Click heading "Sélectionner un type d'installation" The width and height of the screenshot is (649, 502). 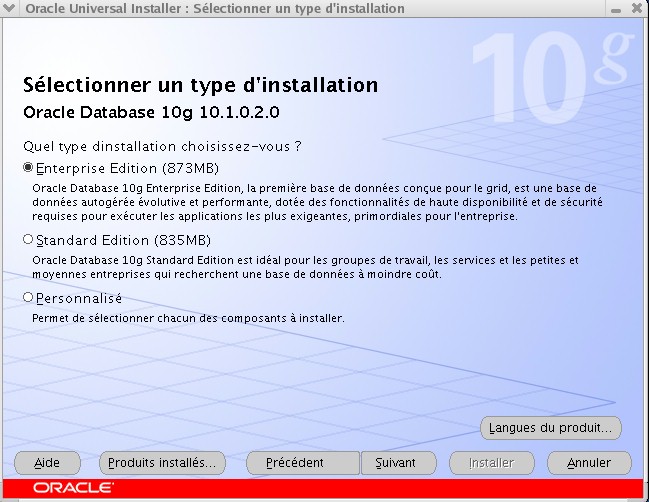pos(201,85)
